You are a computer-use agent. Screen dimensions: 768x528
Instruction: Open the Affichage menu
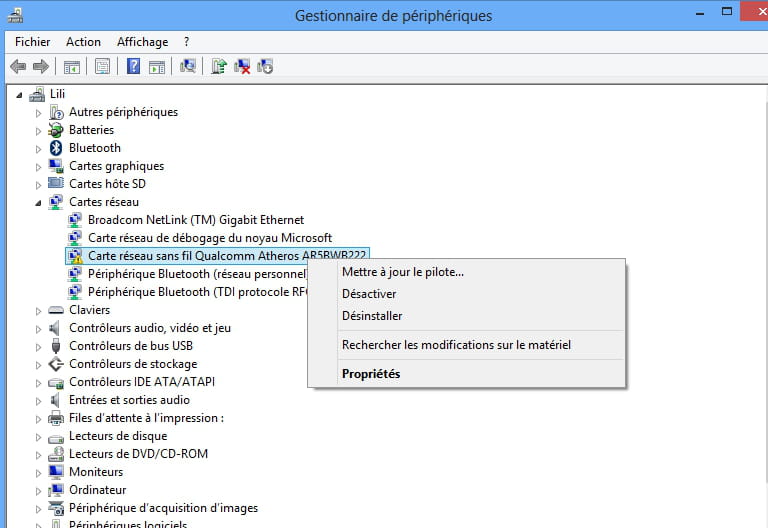click(x=142, y=42)
